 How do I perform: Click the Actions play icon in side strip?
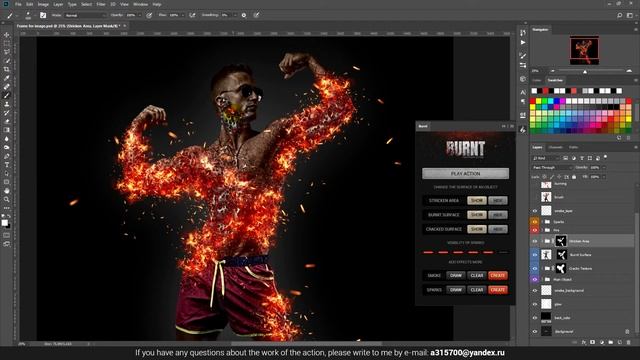tap(523, 42)
